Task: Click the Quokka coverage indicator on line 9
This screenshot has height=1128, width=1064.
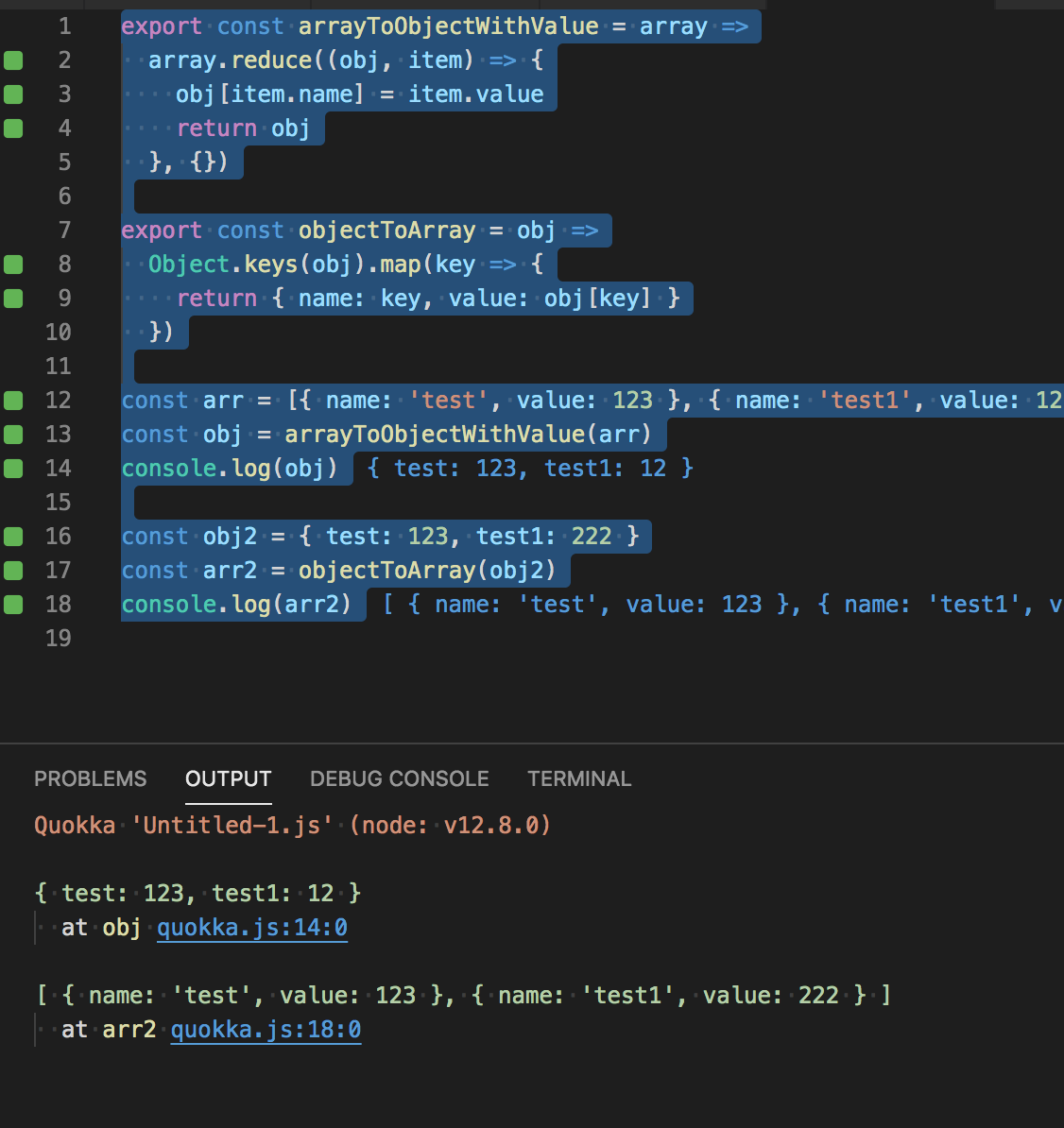Action: [13, 298]
